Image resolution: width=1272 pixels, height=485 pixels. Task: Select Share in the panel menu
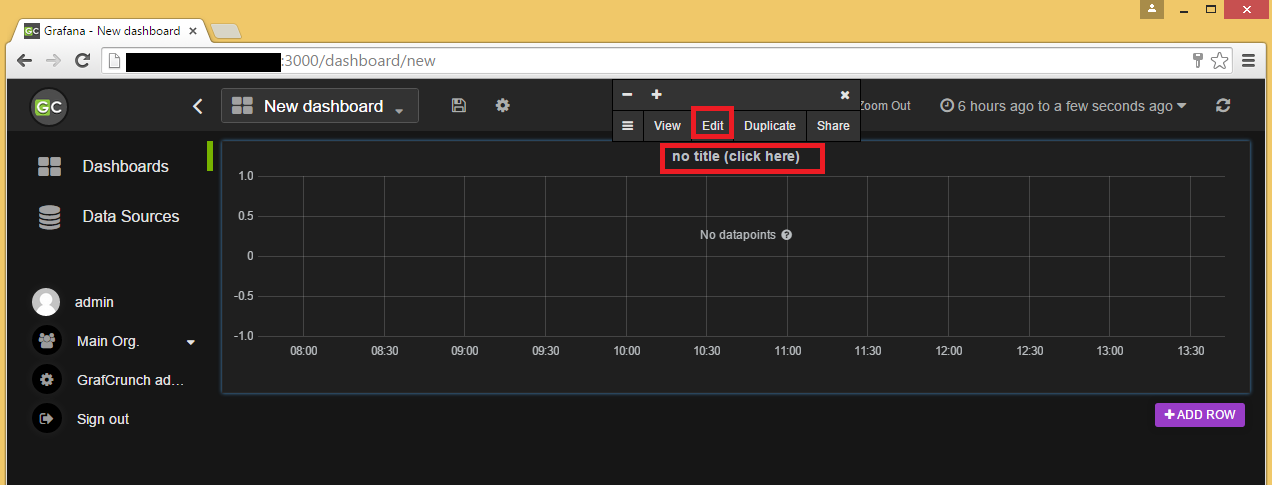click(x=833, y=126)
